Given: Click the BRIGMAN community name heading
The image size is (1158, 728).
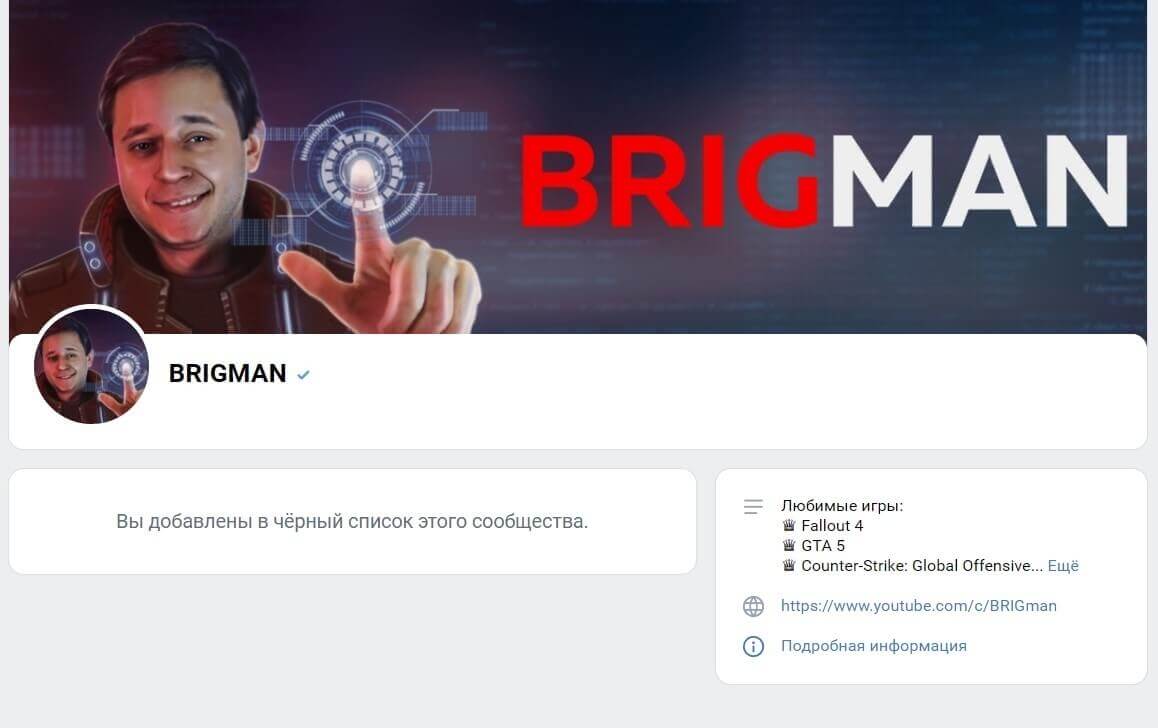Looking at the screenshot, I should click(x=227, y=374).
